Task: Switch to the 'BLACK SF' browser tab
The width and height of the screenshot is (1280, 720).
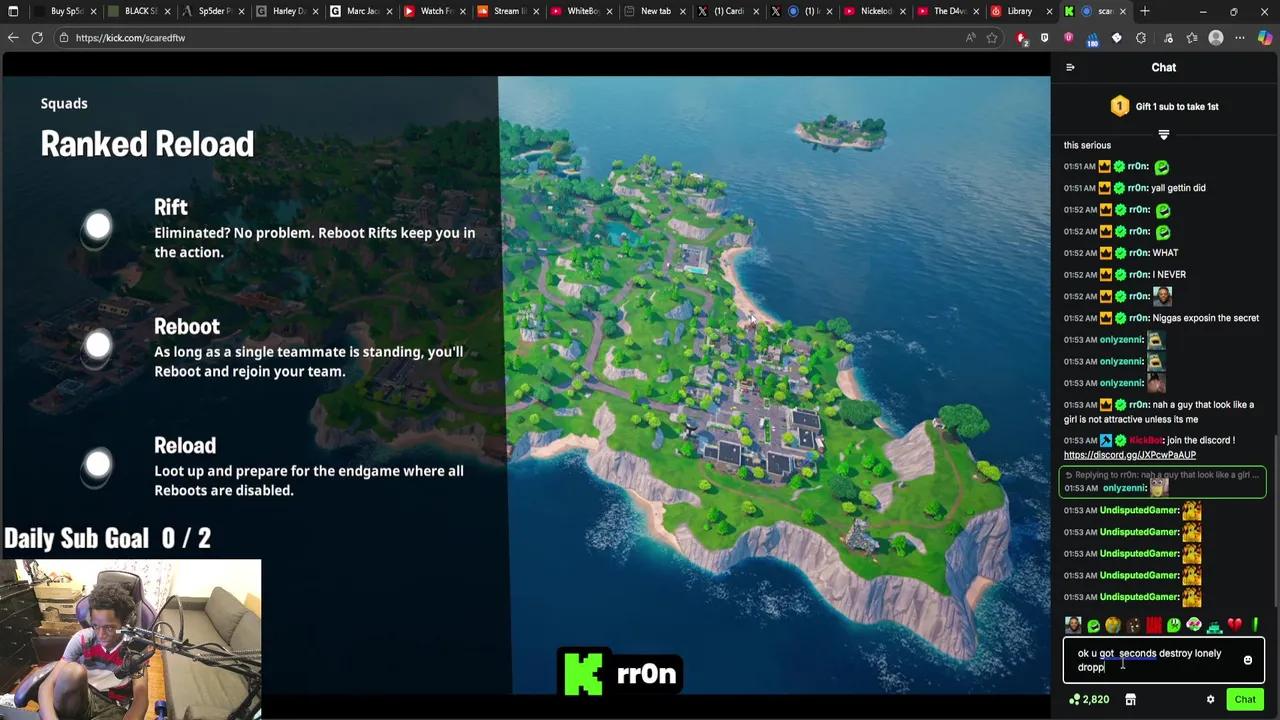Action: pos(140,11)
